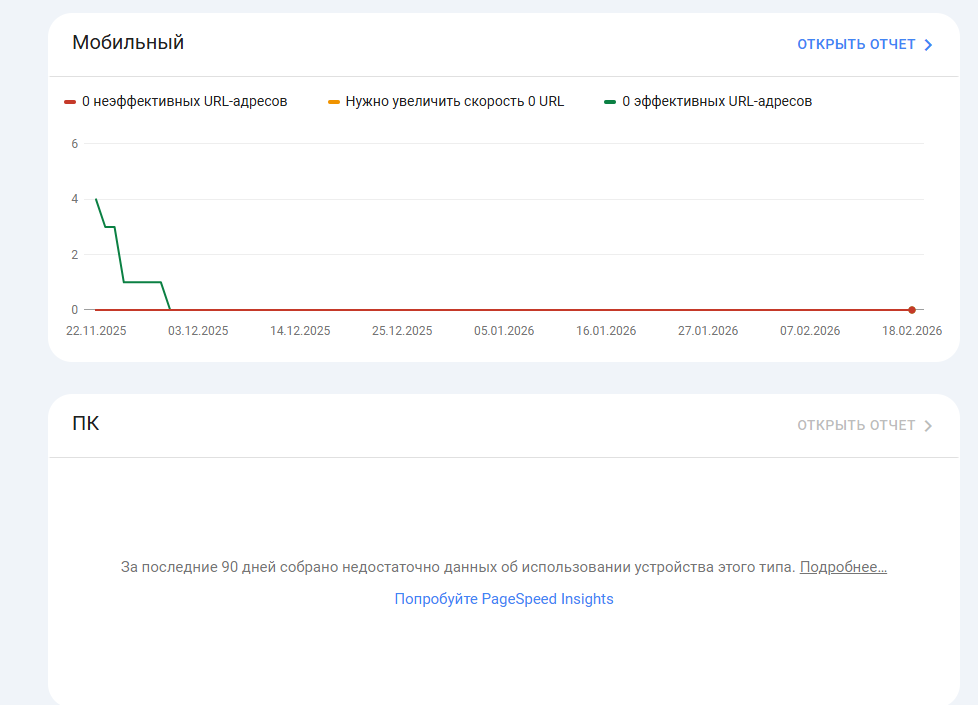Click the 05.01.2026 date label

tap(504, 331)
